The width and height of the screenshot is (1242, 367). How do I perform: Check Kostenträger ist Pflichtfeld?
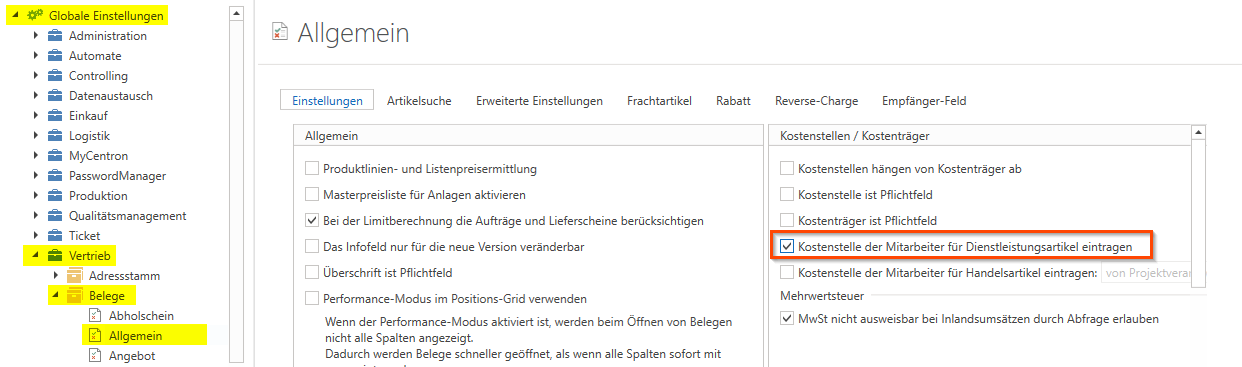pyautogui.click(x=787, y=220)
